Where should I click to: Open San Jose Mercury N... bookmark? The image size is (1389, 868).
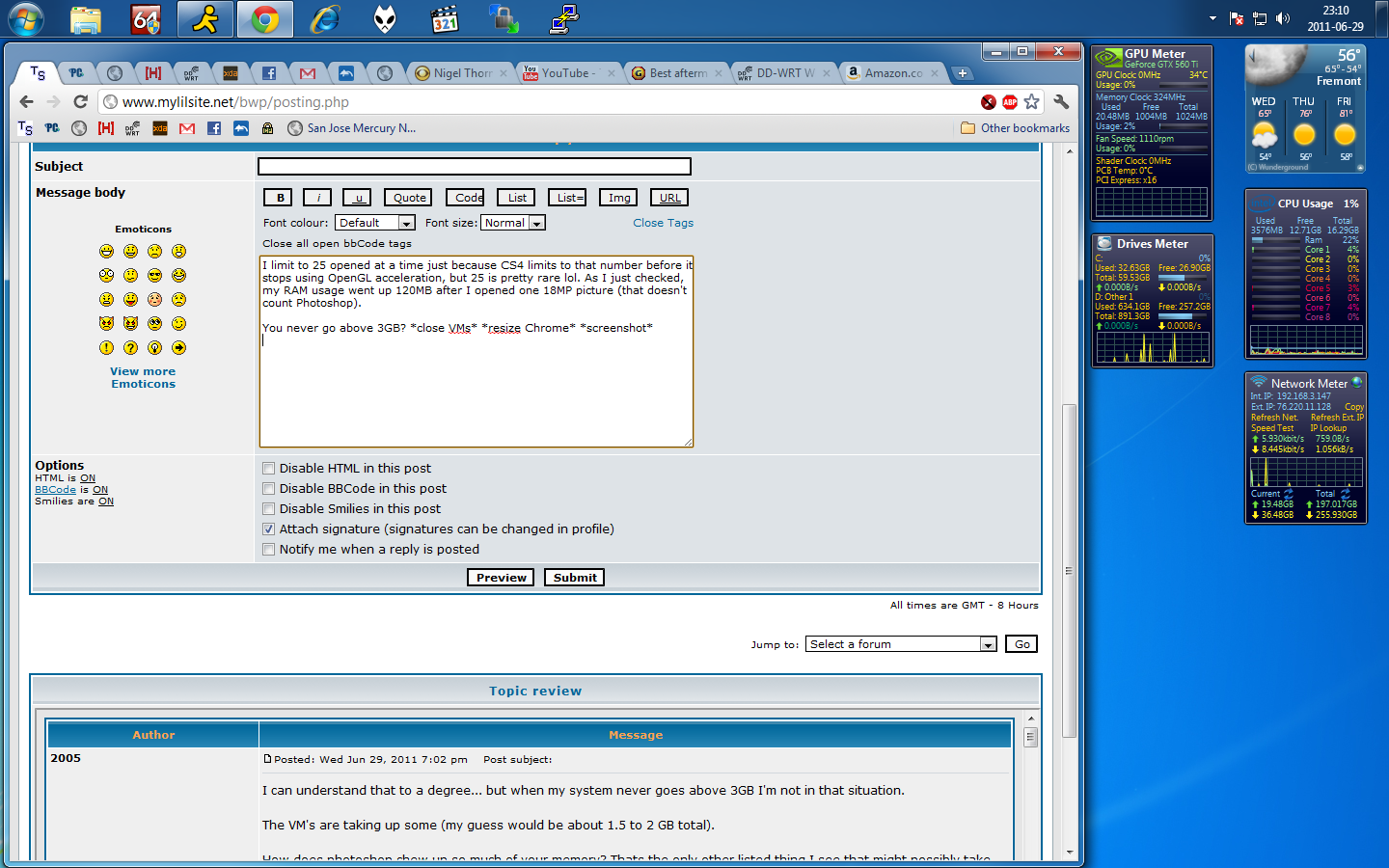[352, 128]
